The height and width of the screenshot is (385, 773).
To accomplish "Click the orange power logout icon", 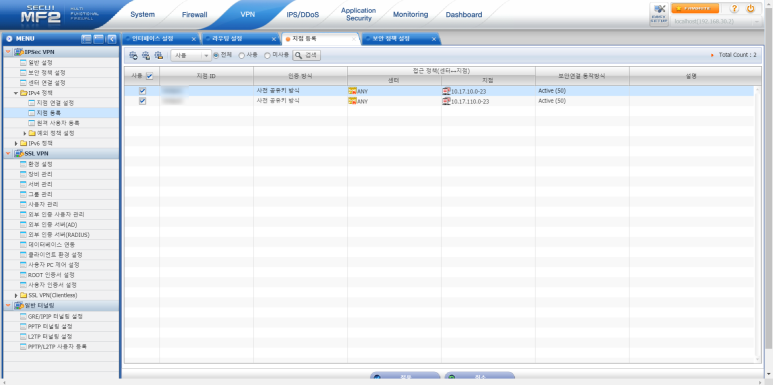I will (x=750, y=8).
